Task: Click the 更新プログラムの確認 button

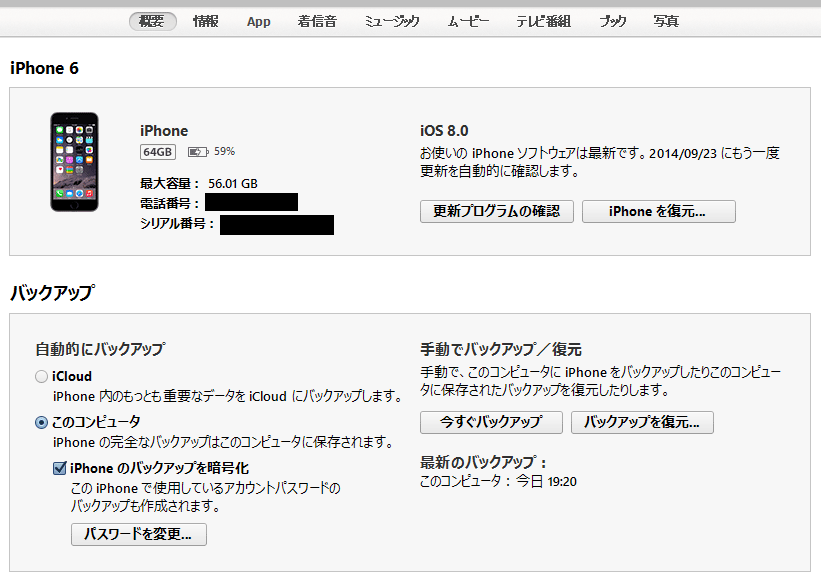Action: [x=496, y=212]
